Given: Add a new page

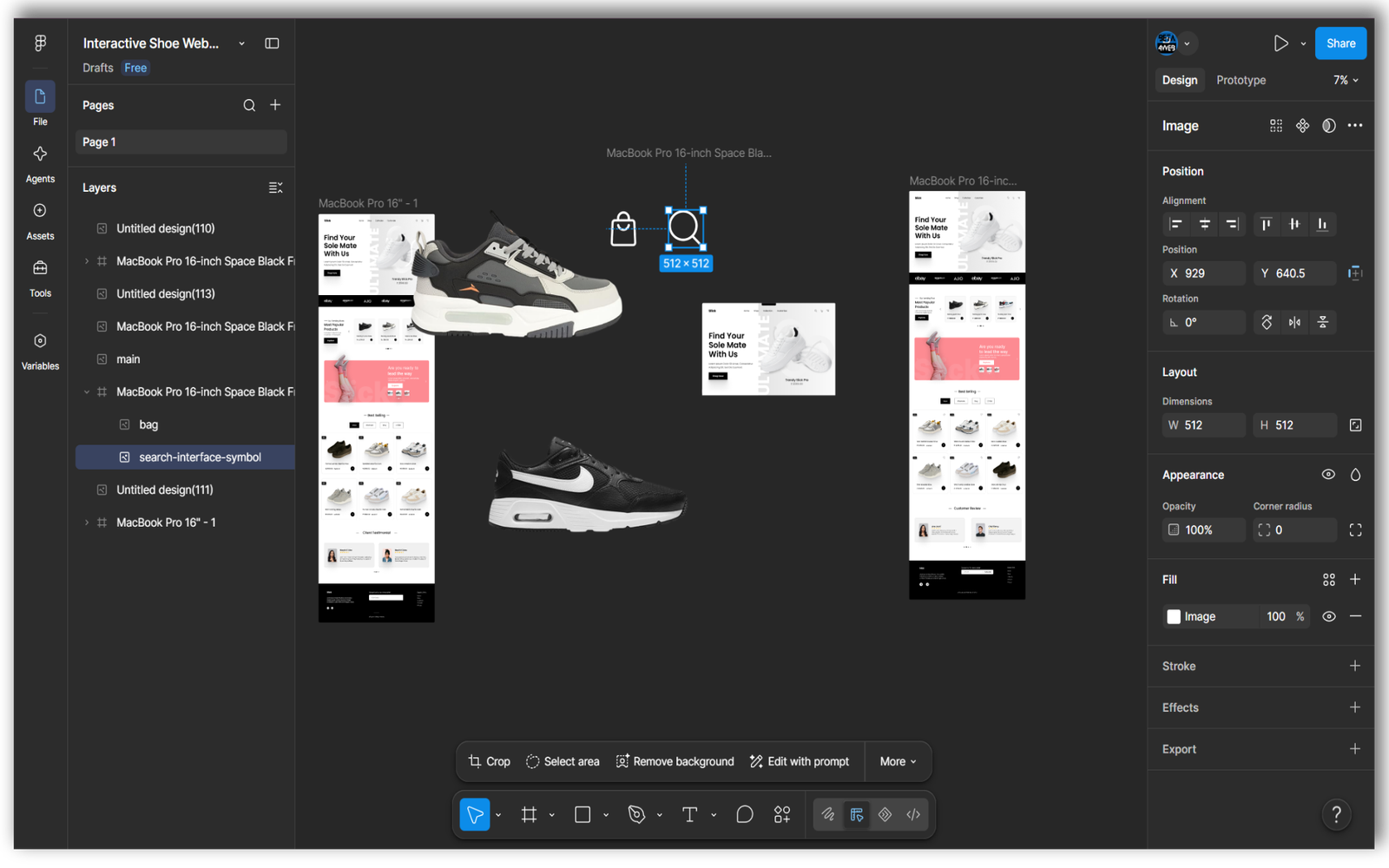Looking at the screenshot, I should click(x=275, y=105).
